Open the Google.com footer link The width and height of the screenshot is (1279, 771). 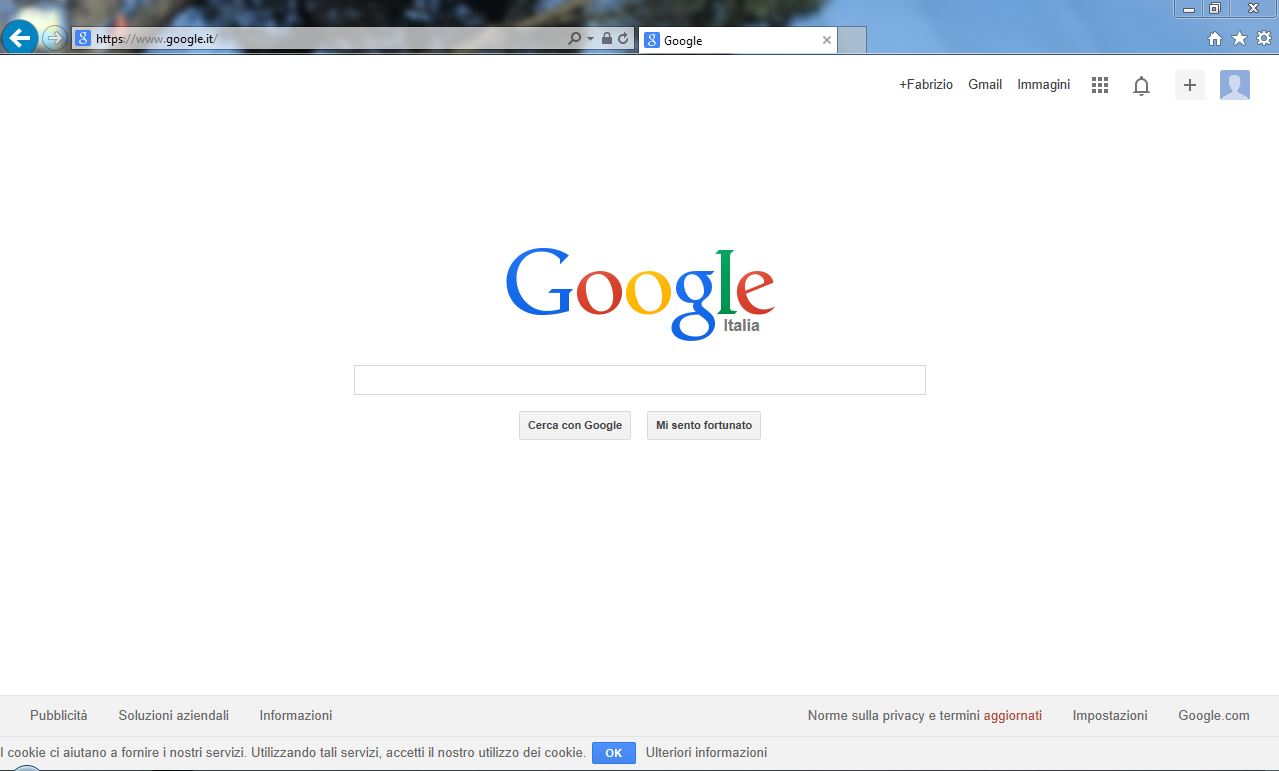click(x=1214, y=715)
